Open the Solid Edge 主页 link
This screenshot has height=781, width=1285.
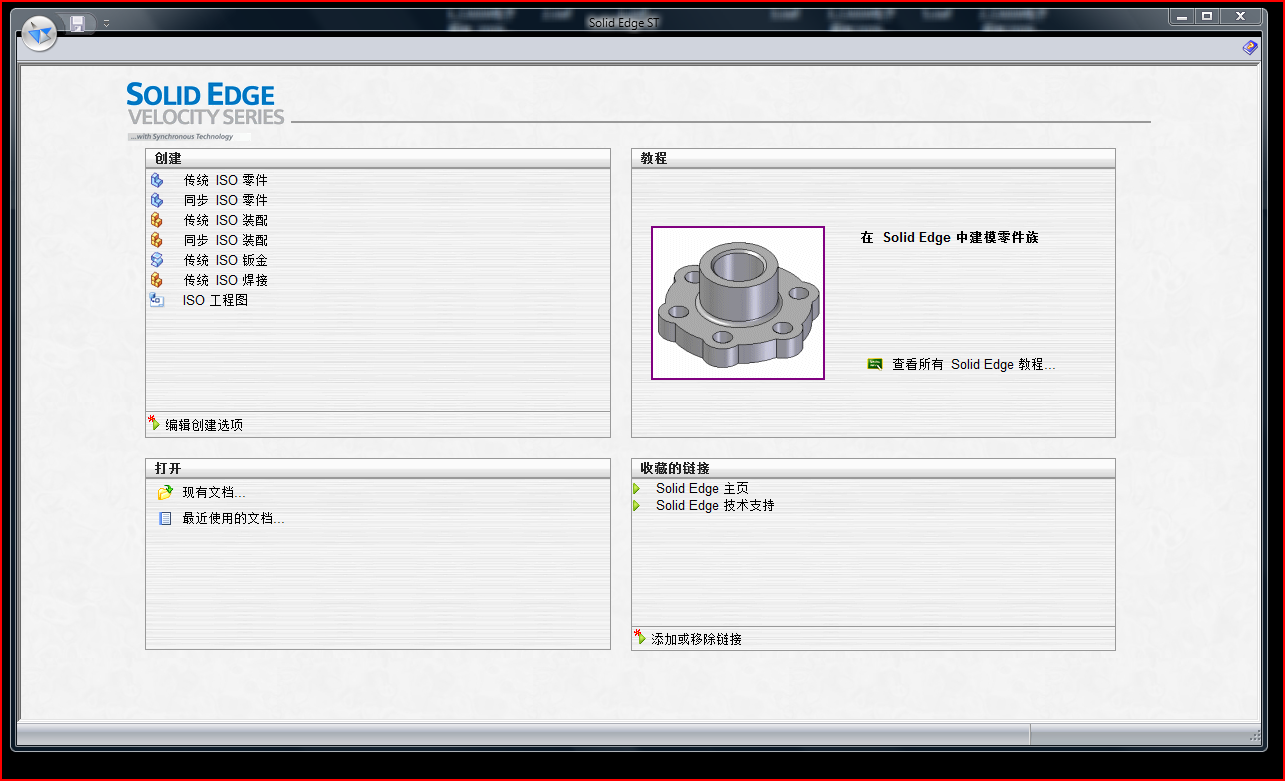[x=702, y=489]
